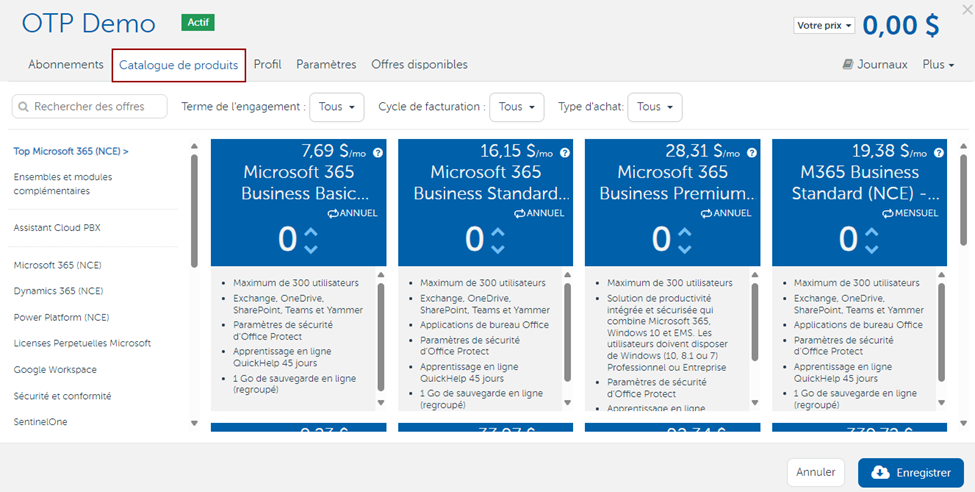Open help icon on M365 Business Standard (NCE) card
The height and width of the screenshot is (492, 975).
[x=939, y=153]
